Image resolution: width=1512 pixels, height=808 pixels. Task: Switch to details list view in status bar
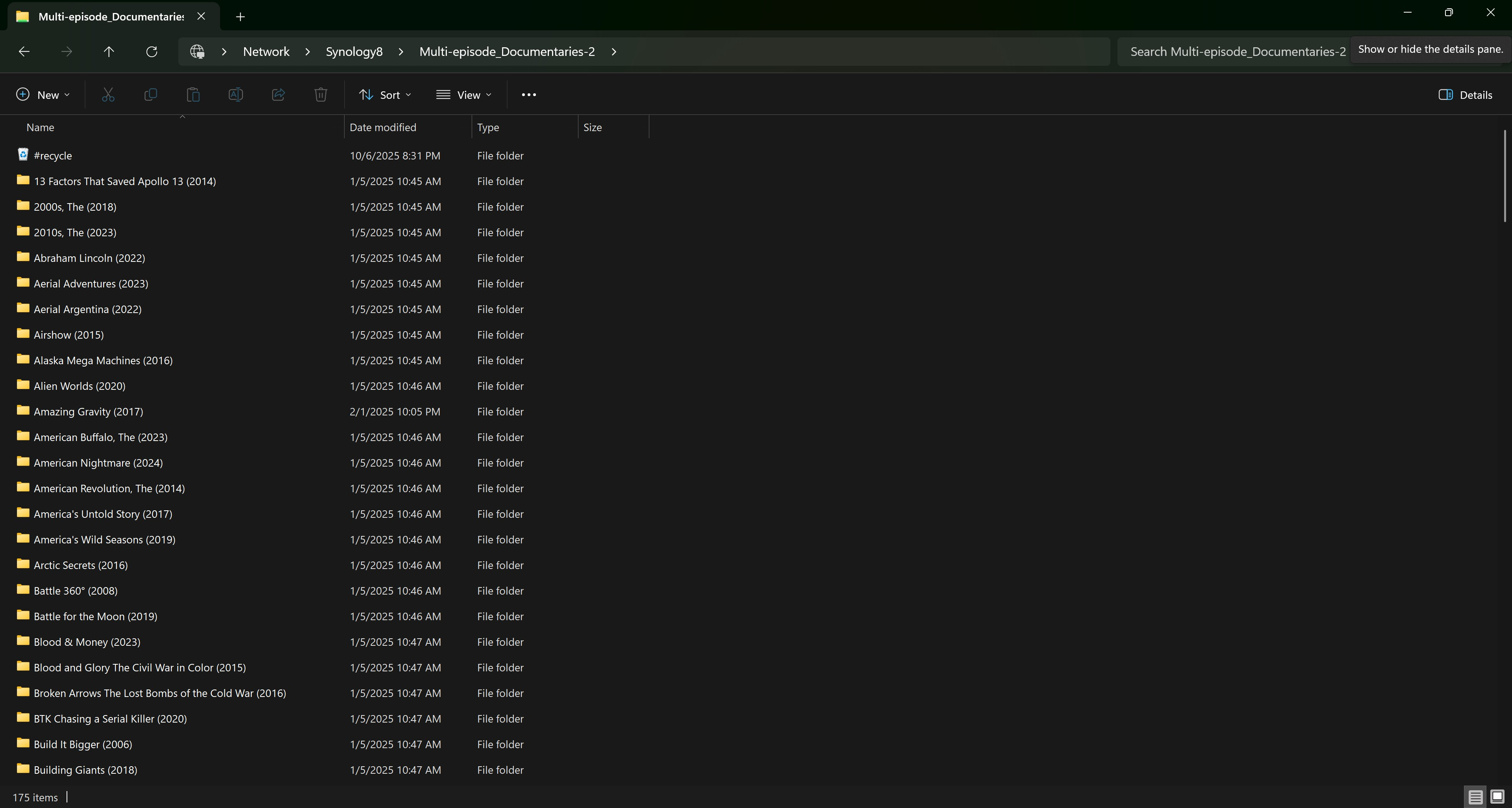tap(1475, 796)
